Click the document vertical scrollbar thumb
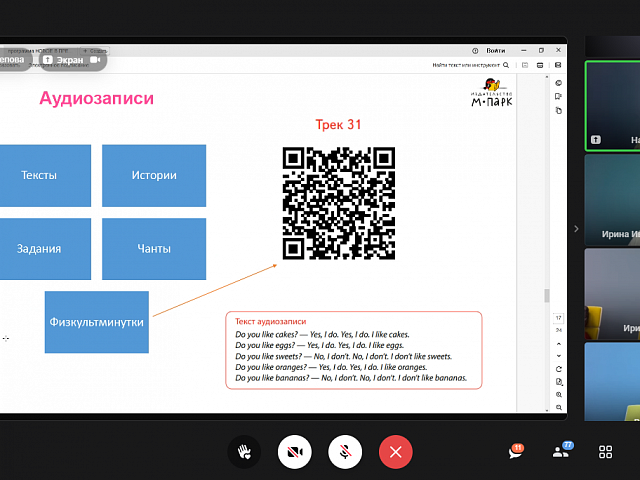Screen dimensions: 640x480 click(546, 296)
